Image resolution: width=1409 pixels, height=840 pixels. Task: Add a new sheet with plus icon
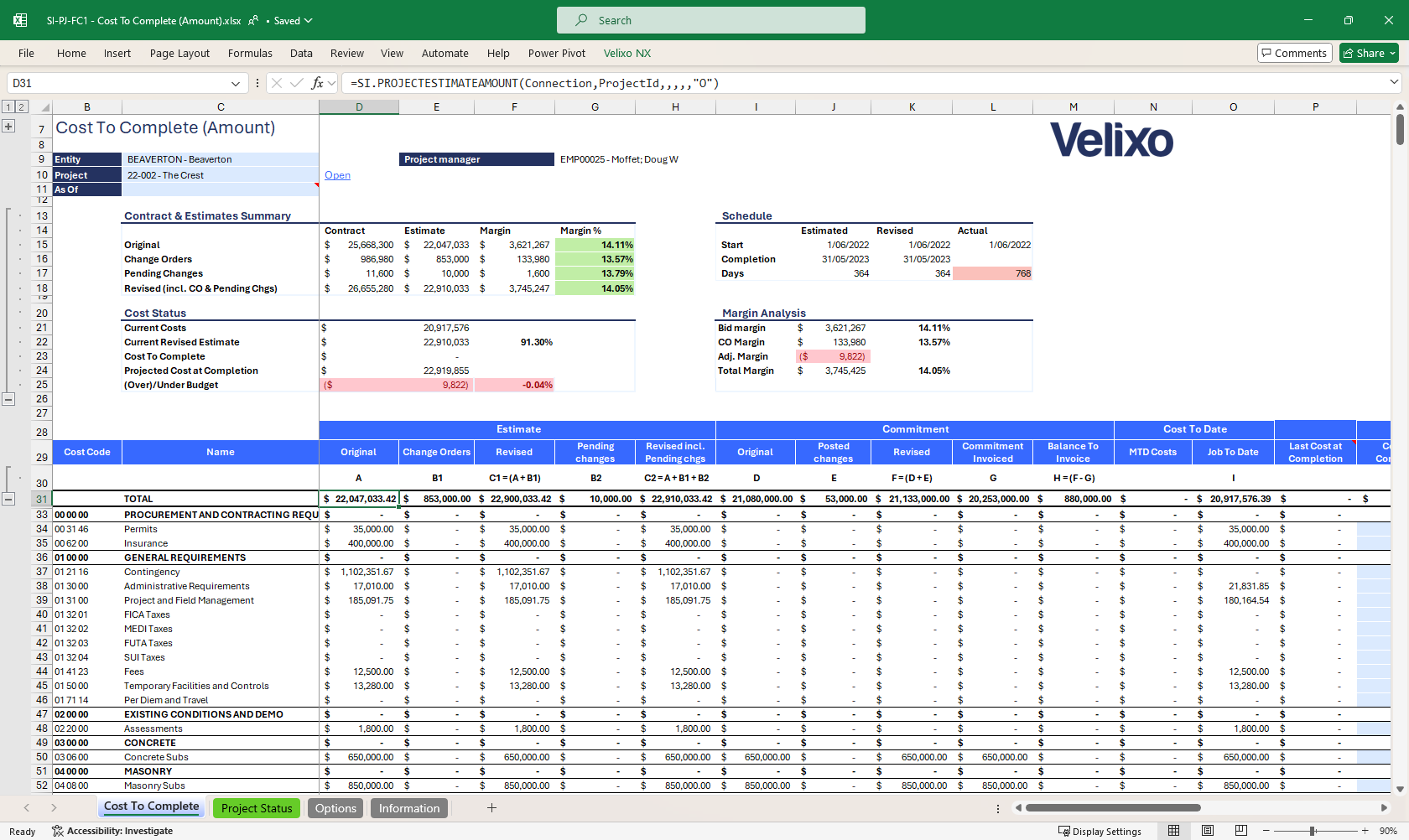(x=491, y=808)
